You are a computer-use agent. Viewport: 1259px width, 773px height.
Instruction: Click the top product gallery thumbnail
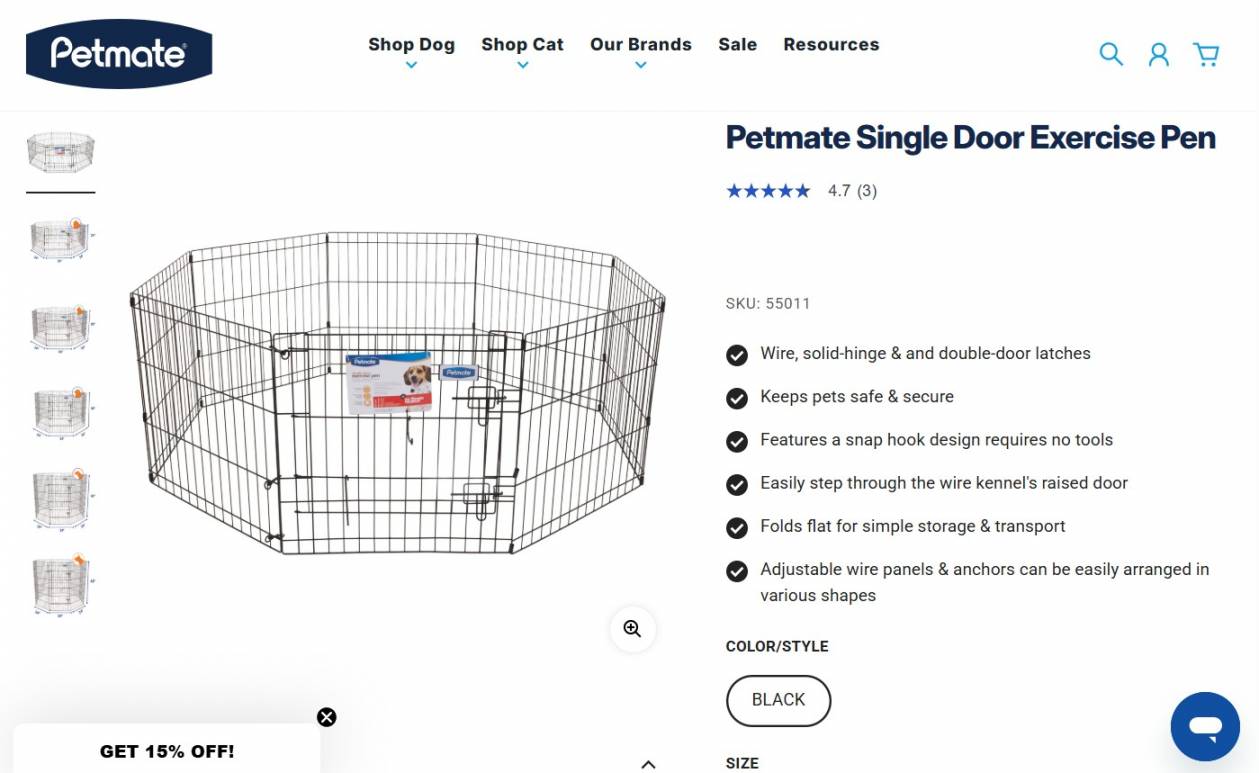(x=60, y=150)
